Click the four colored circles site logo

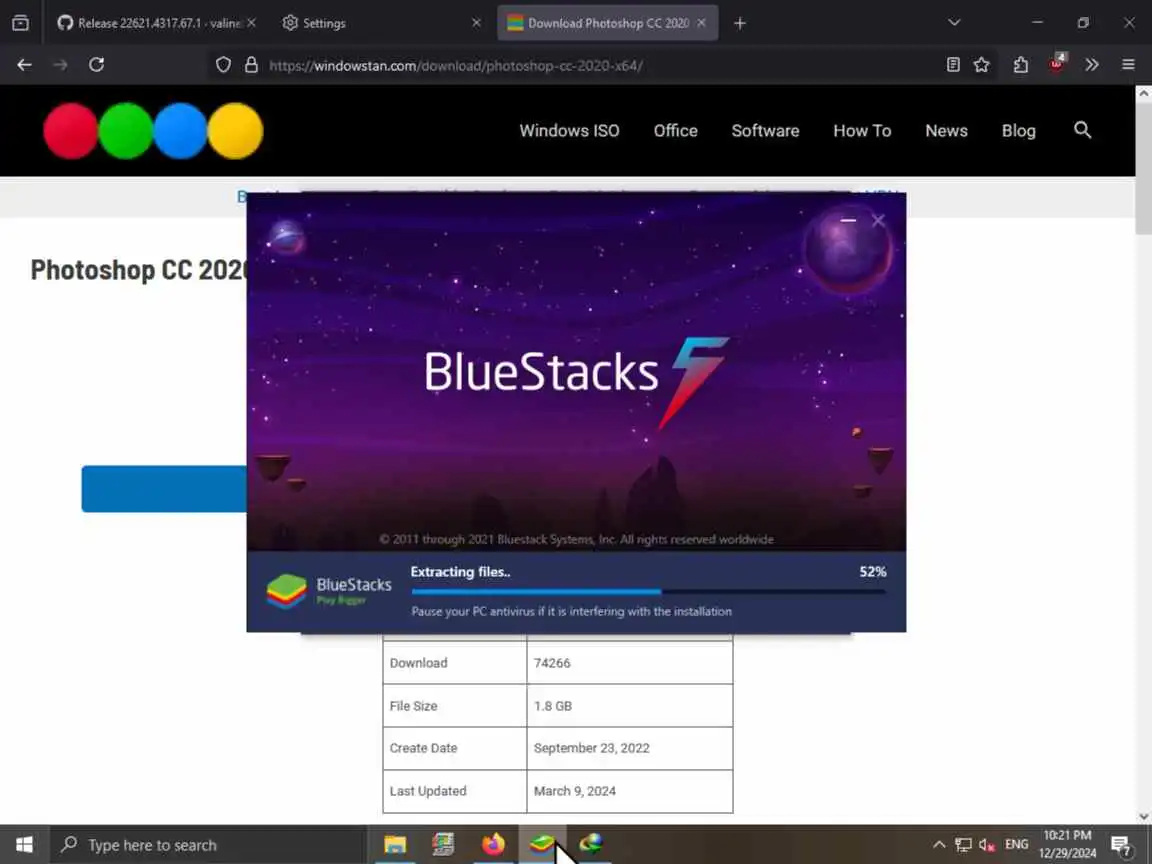click(153, 131)
